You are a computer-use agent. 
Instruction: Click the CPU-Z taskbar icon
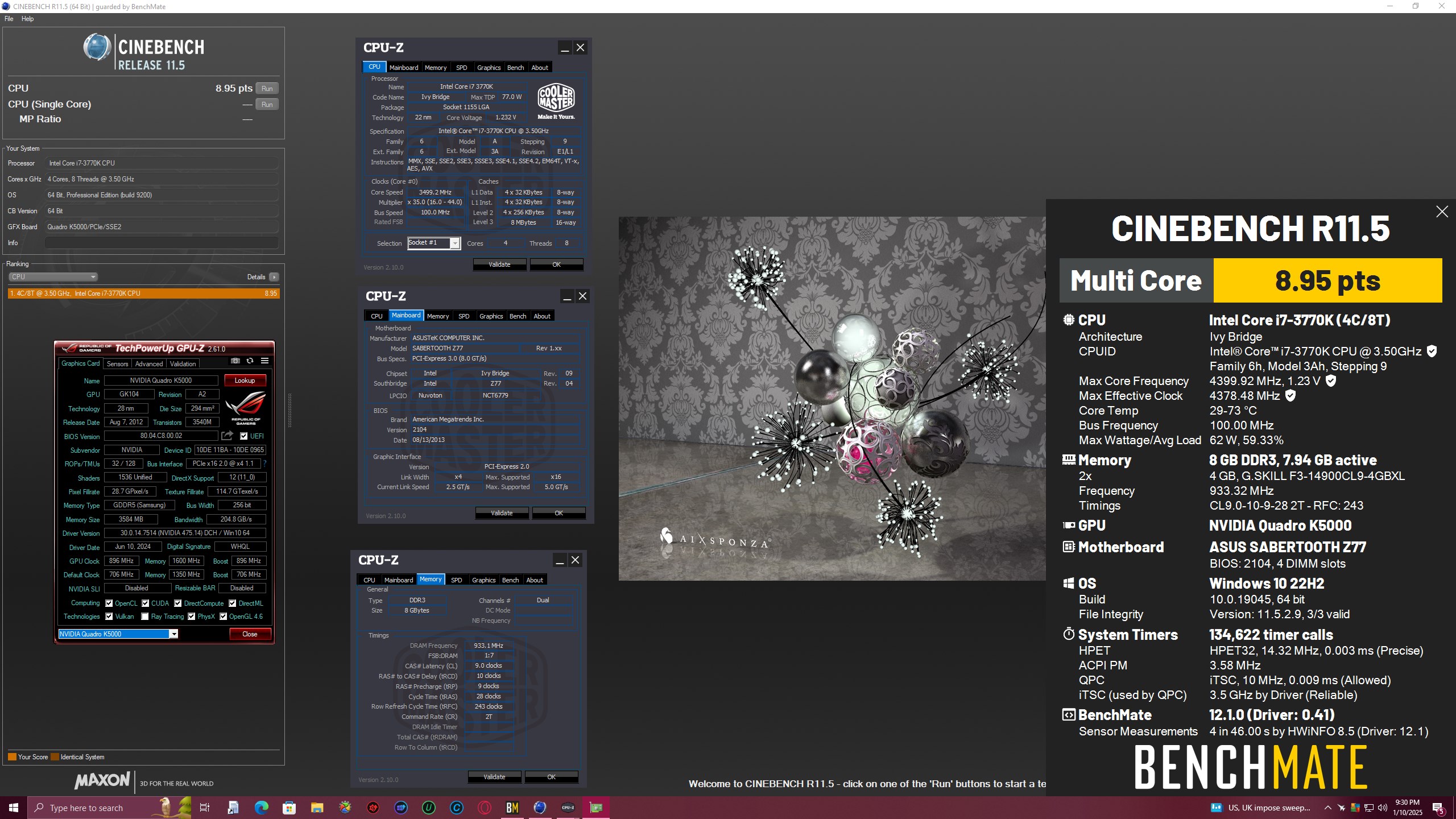pos(568,808)
